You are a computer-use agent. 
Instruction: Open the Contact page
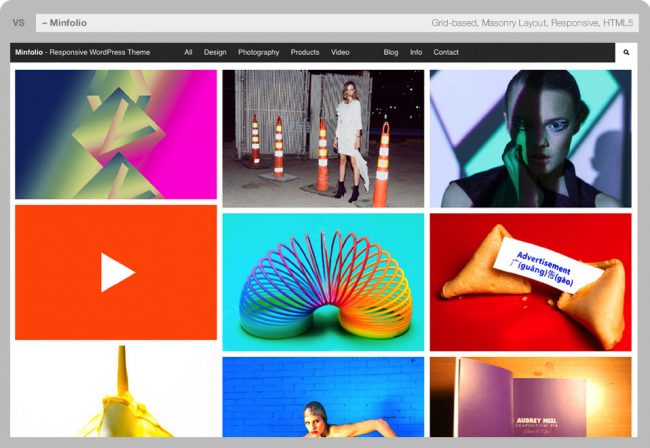pos(446,52)
